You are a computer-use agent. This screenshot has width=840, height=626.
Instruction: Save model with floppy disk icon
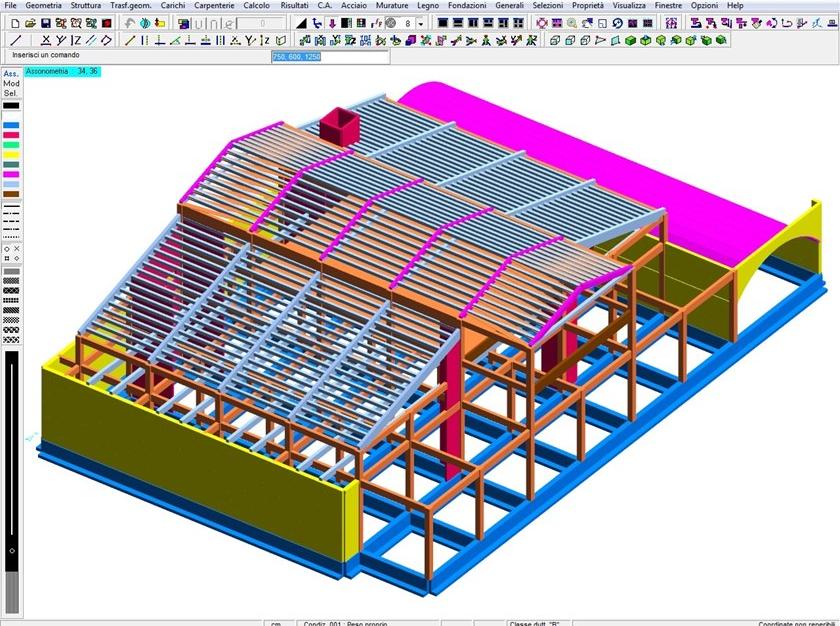coord(46,23)
